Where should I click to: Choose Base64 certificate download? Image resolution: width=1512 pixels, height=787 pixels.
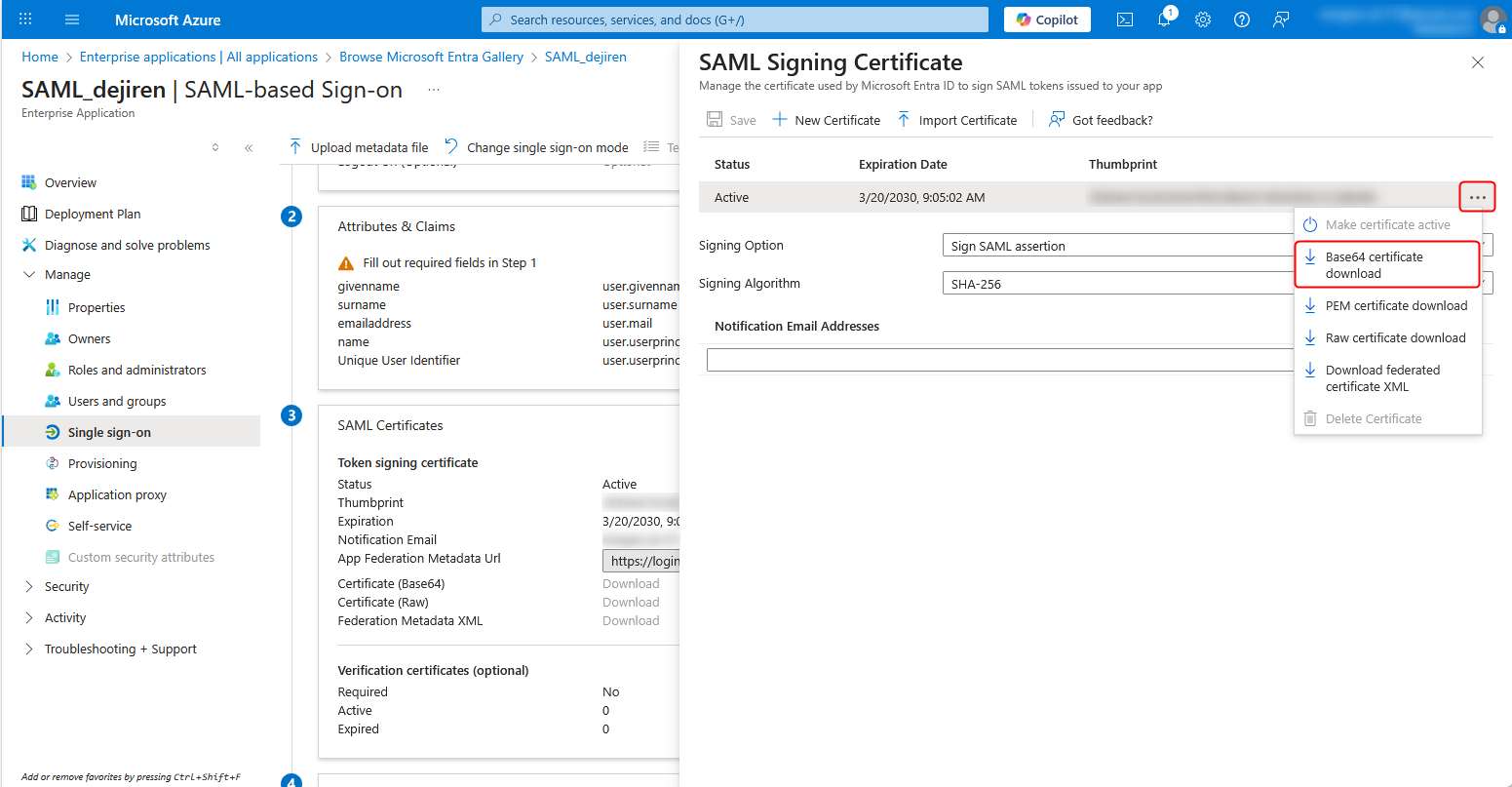point(1387,265)
